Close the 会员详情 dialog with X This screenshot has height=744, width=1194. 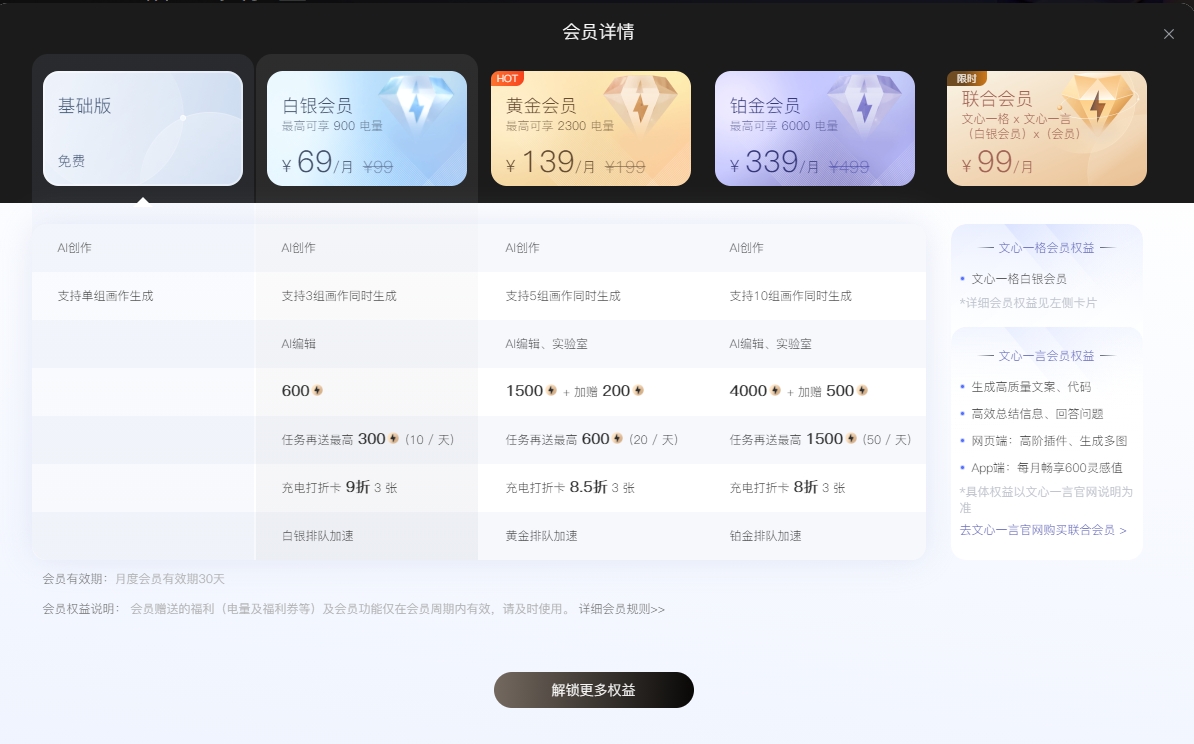1168,34
